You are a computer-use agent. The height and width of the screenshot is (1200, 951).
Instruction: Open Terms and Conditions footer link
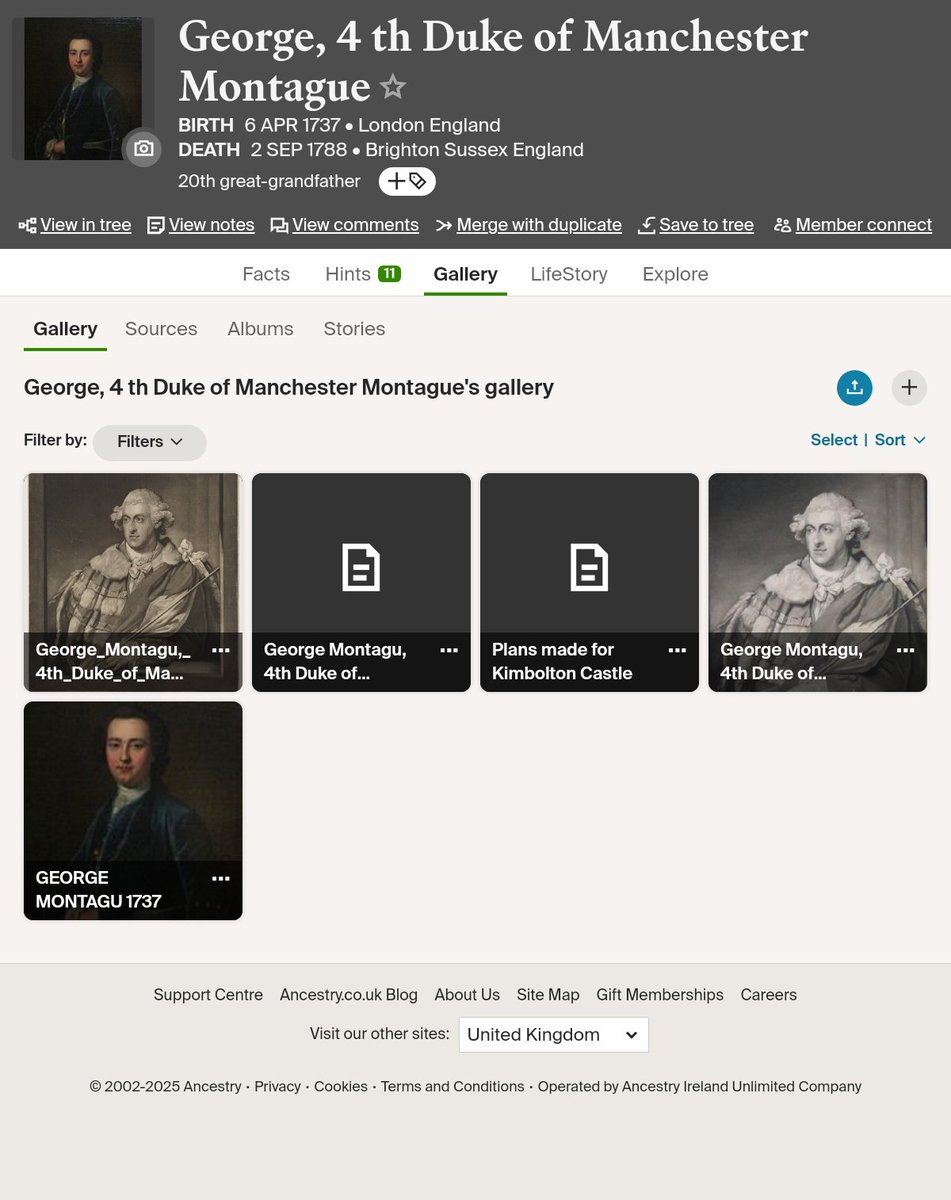tap(453, 1087)
